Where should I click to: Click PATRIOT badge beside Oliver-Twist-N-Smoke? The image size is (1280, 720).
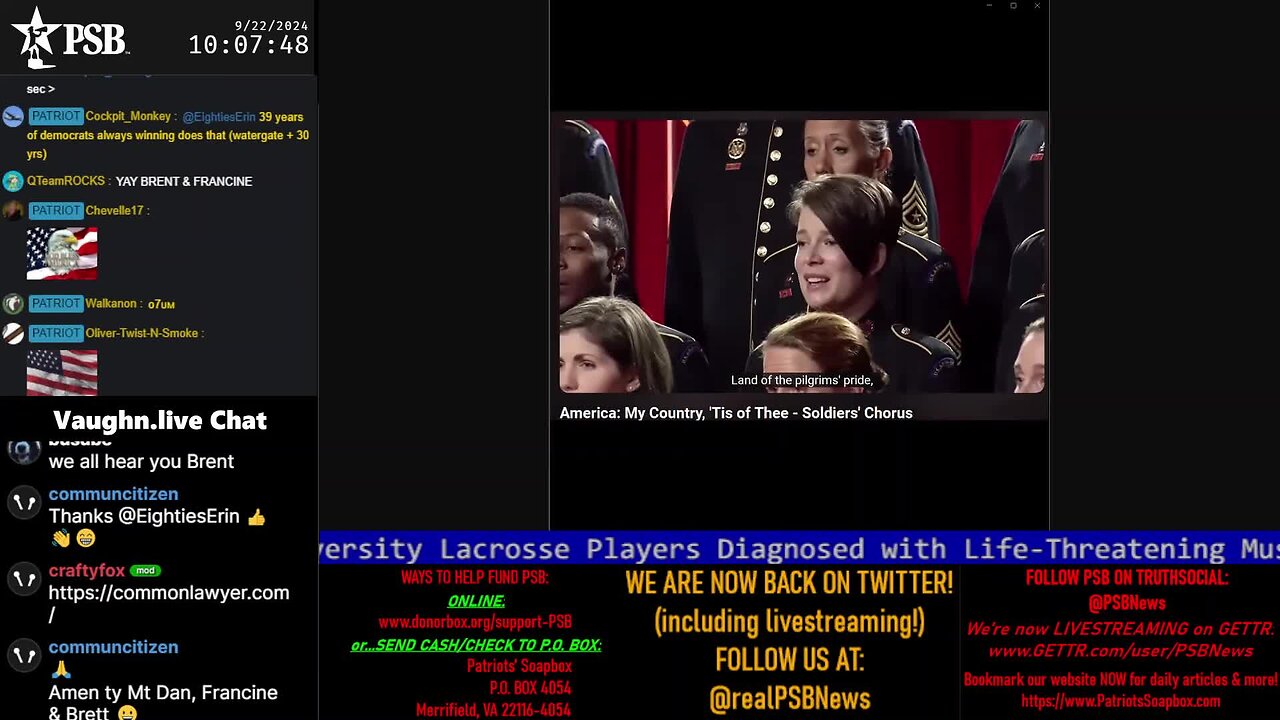(55, 333)
